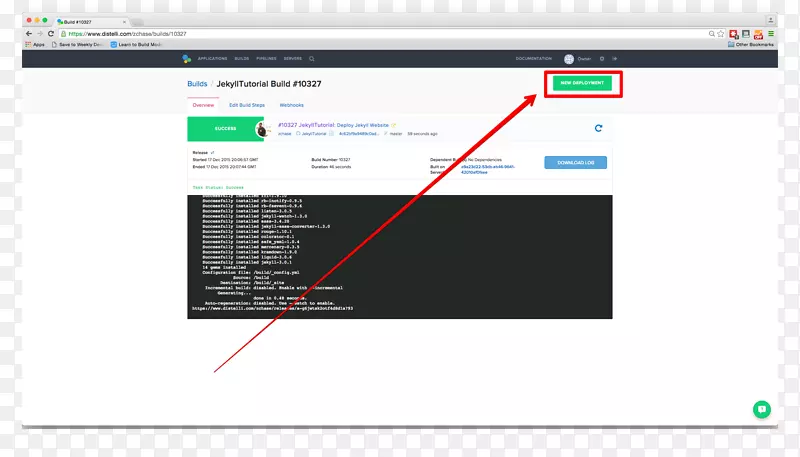
Task: Click the build server ID link
Action: [x=488, y=169]
